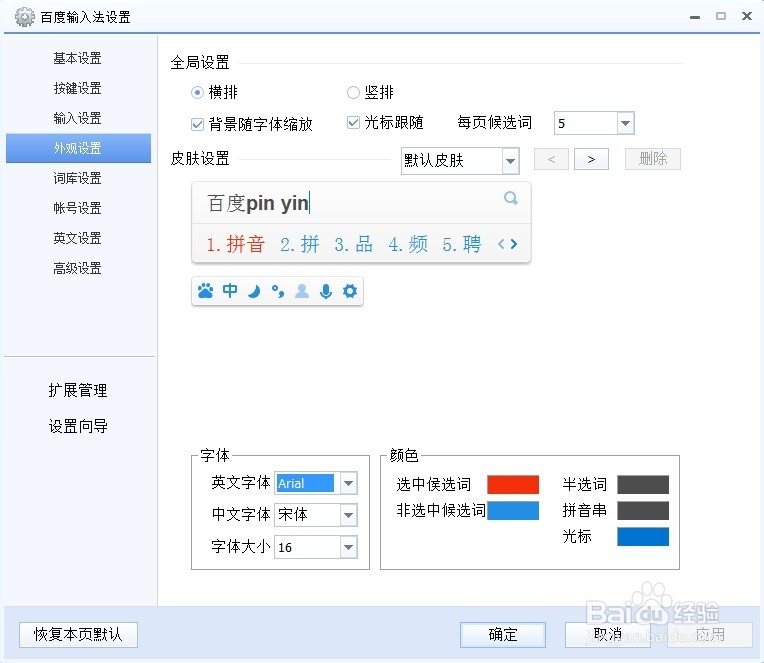This screenshot has height=663, width=764.
Task: Click the dark gray 半选词 color swatch
Action: pyautogui.click(x=643, y=485)
